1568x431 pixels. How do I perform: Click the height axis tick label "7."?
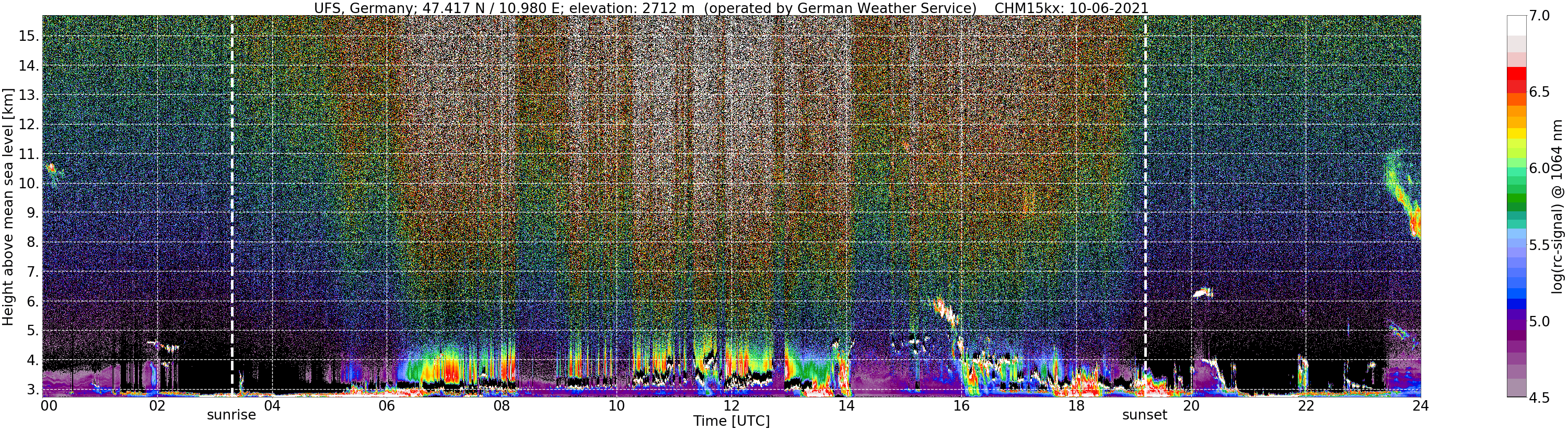tap(32, 272)
